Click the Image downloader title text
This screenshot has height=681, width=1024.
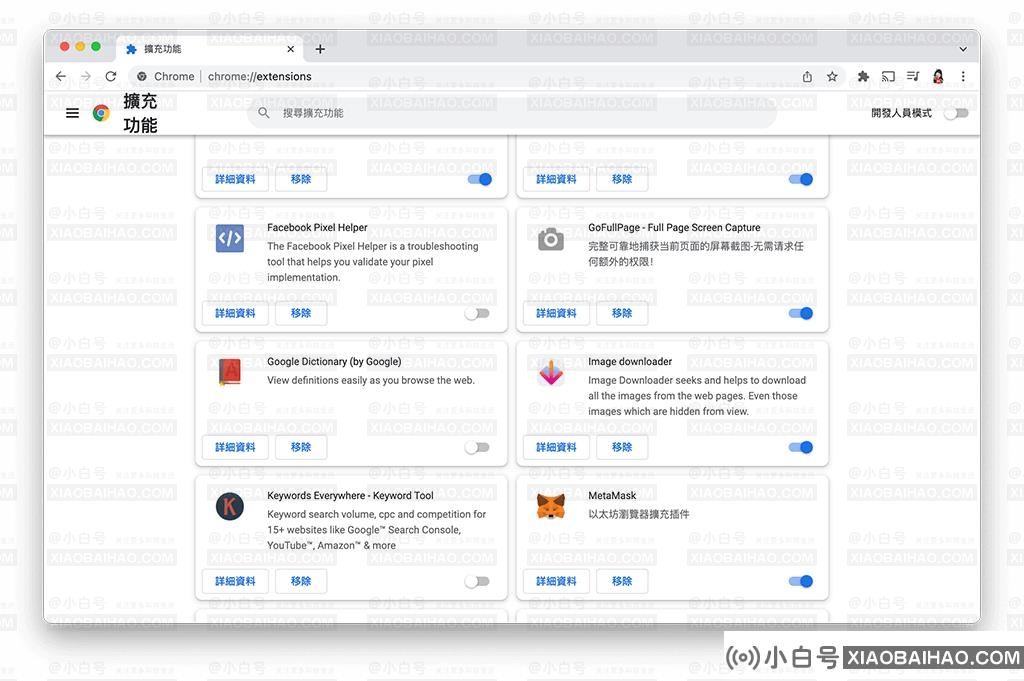click(x=630, y=362)
